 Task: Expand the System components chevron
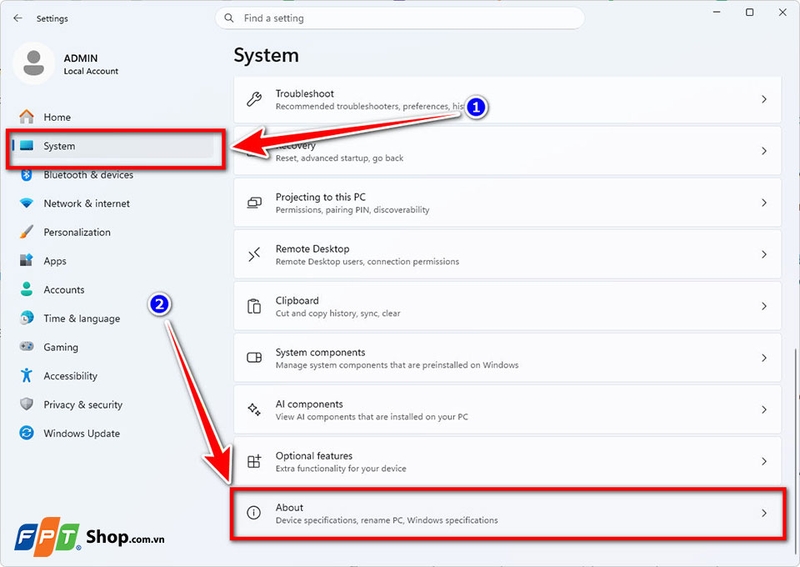tap(764, 358)
